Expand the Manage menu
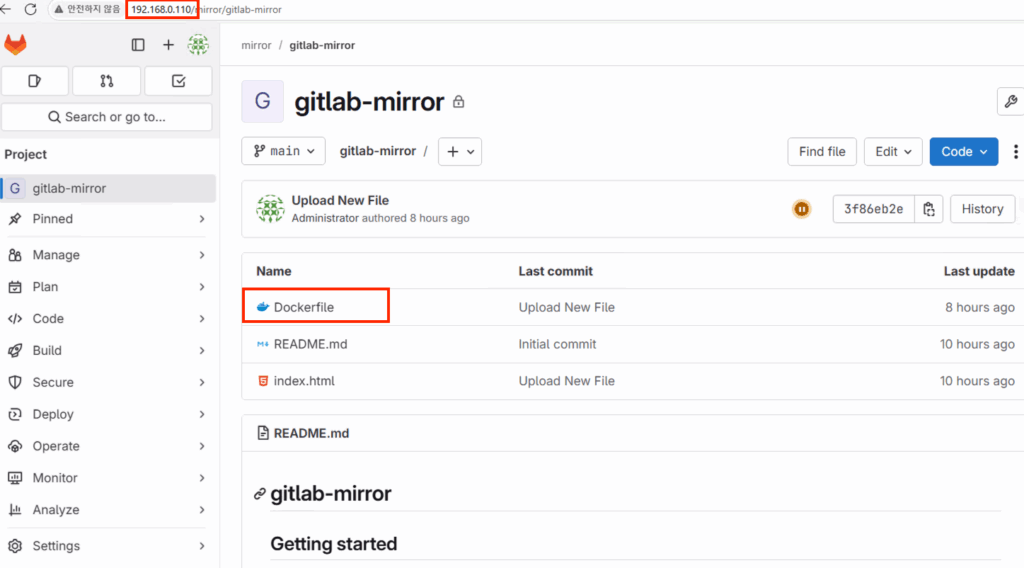The height and width of the screenshot is (568, 1024). (x=108, y=255)
